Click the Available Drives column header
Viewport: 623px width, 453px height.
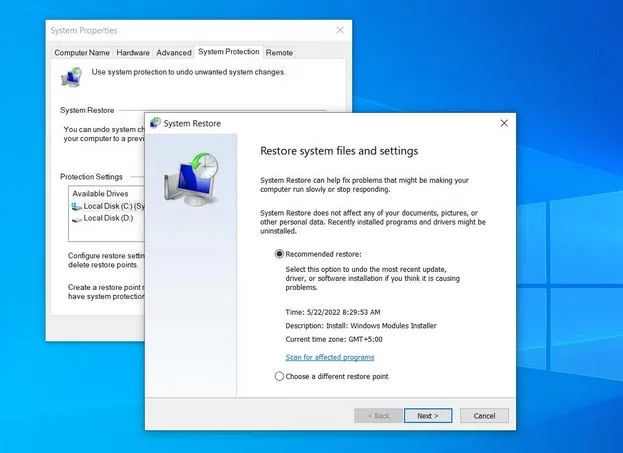100,194
